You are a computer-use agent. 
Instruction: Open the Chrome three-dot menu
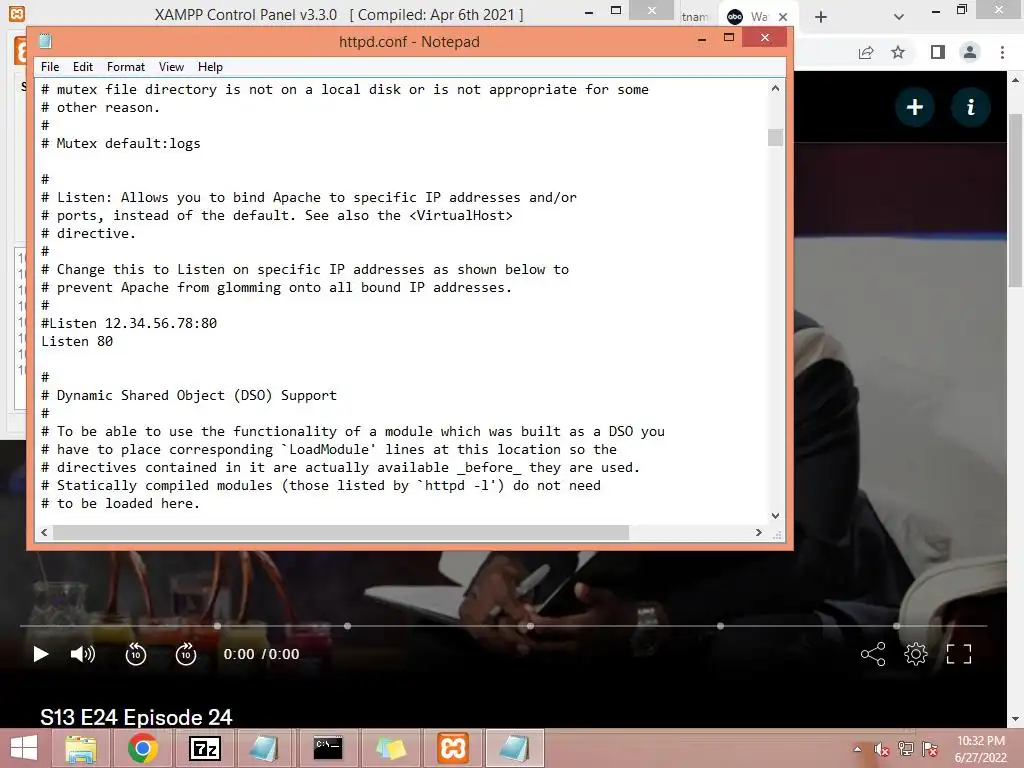[1002, 52]
